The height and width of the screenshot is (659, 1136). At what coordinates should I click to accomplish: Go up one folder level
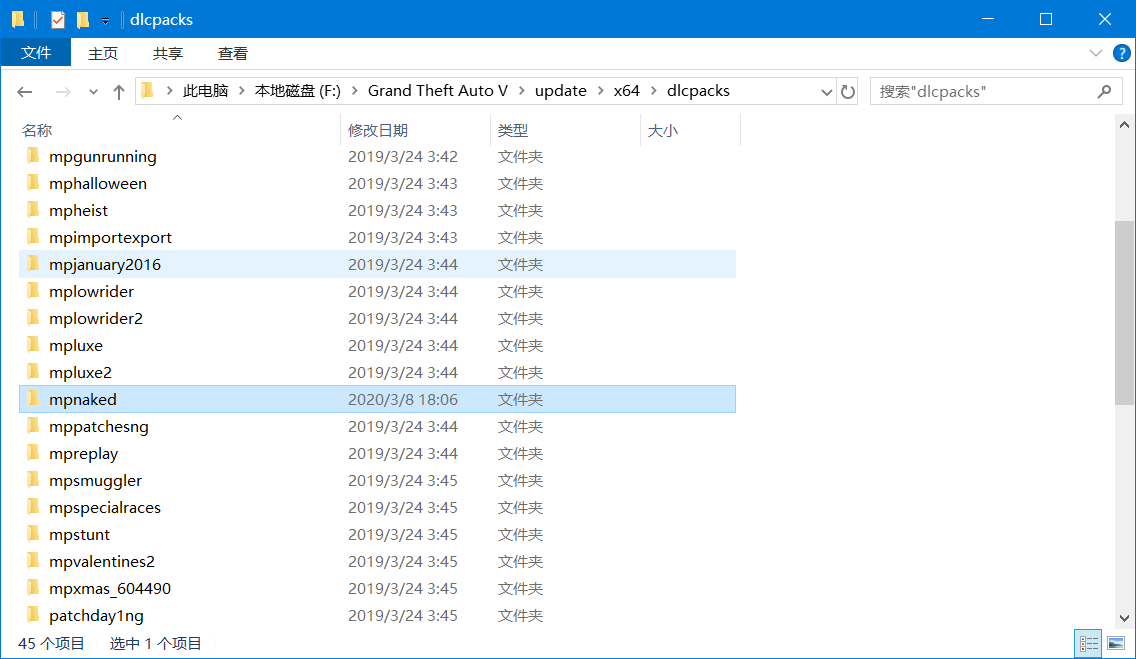point(119,91)
